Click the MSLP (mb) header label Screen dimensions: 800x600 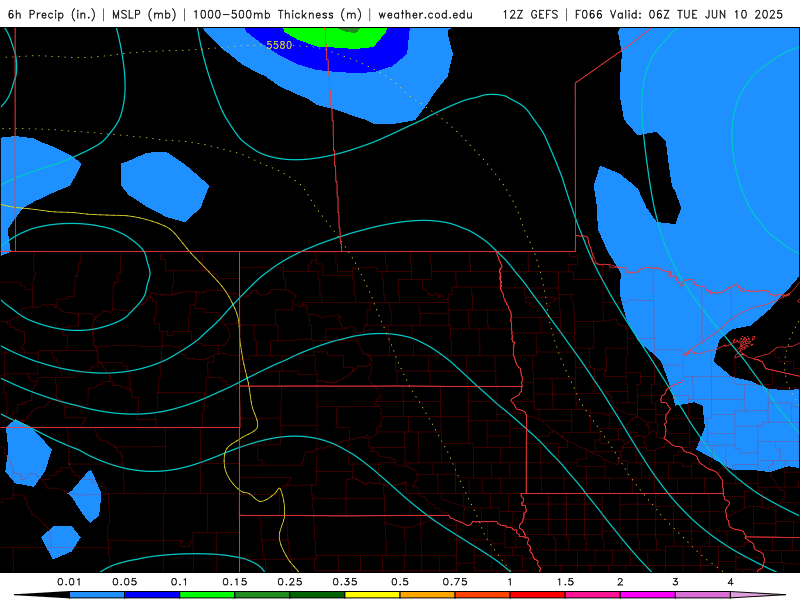pos(144,15)
